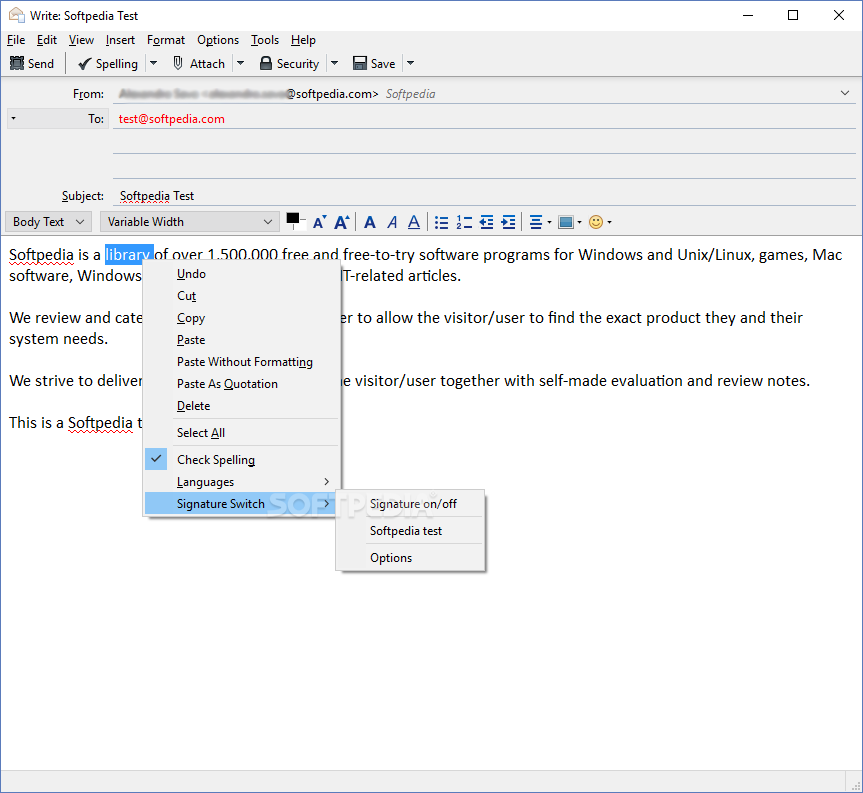Open the insert image menu icon
Image resolution: width=863 pixels, height=793 pixels.
[570, 222]
